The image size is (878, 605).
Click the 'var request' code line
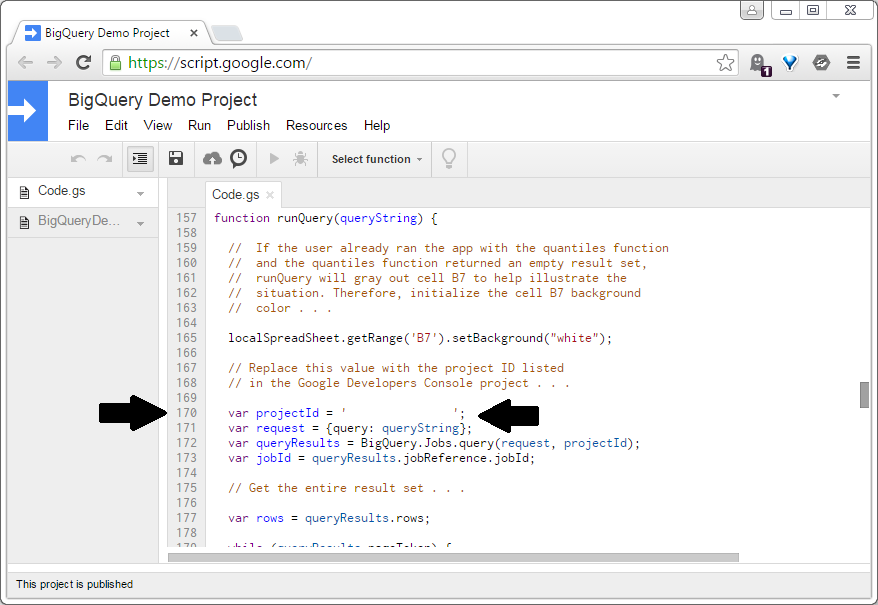(x=350, y=429)
